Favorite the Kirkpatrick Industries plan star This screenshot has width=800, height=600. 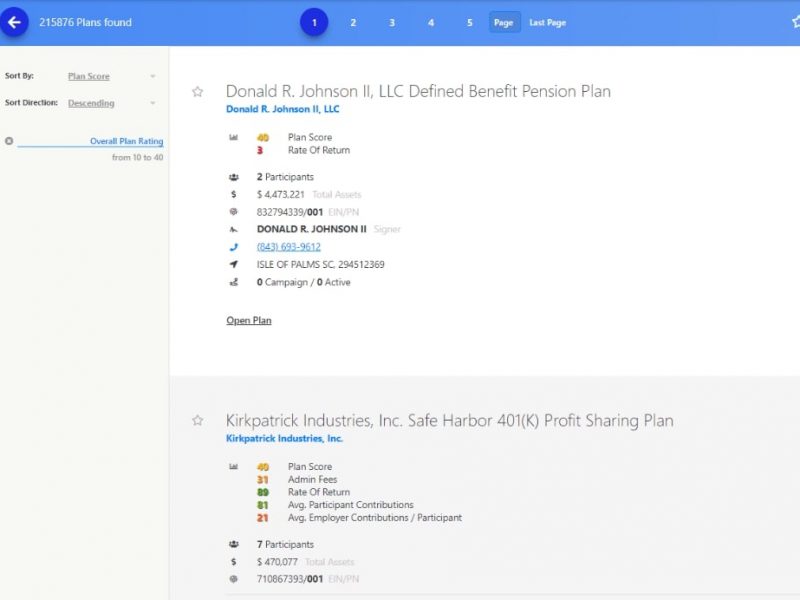point(197,421)
